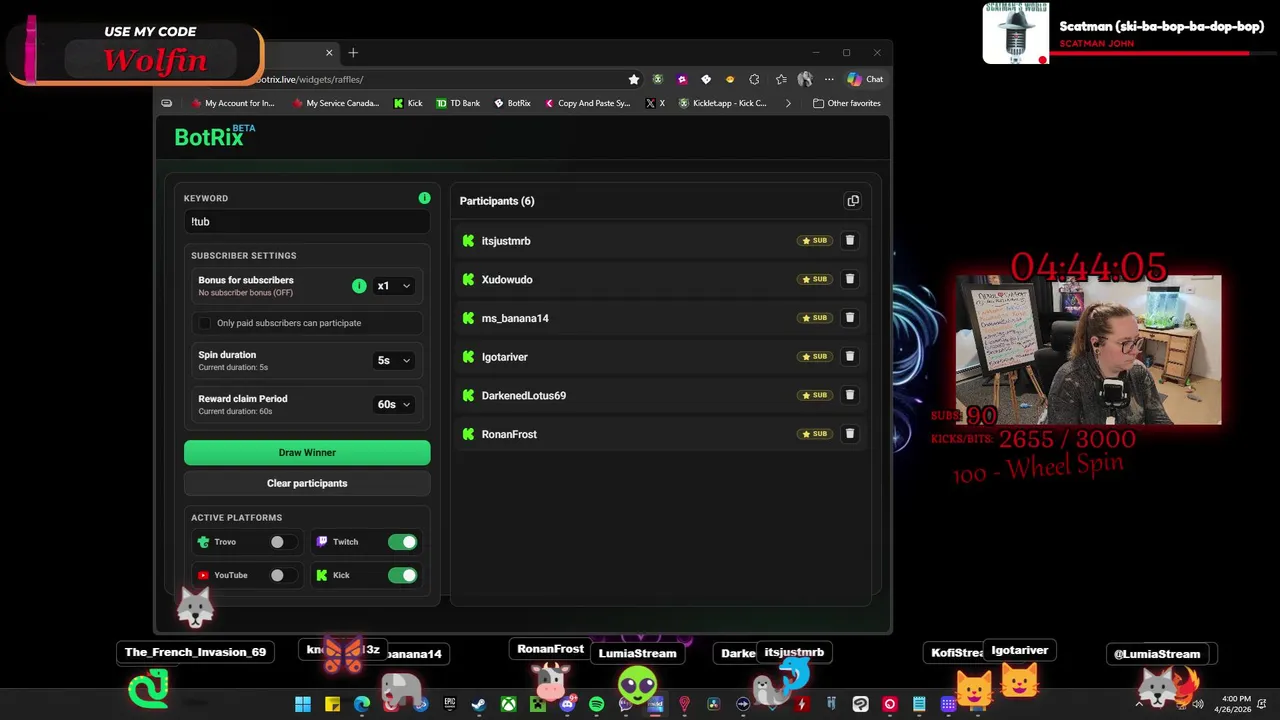Open Other favorites folder
Image resolution: width=1280 pixels, height=720 pixels.
847,103
